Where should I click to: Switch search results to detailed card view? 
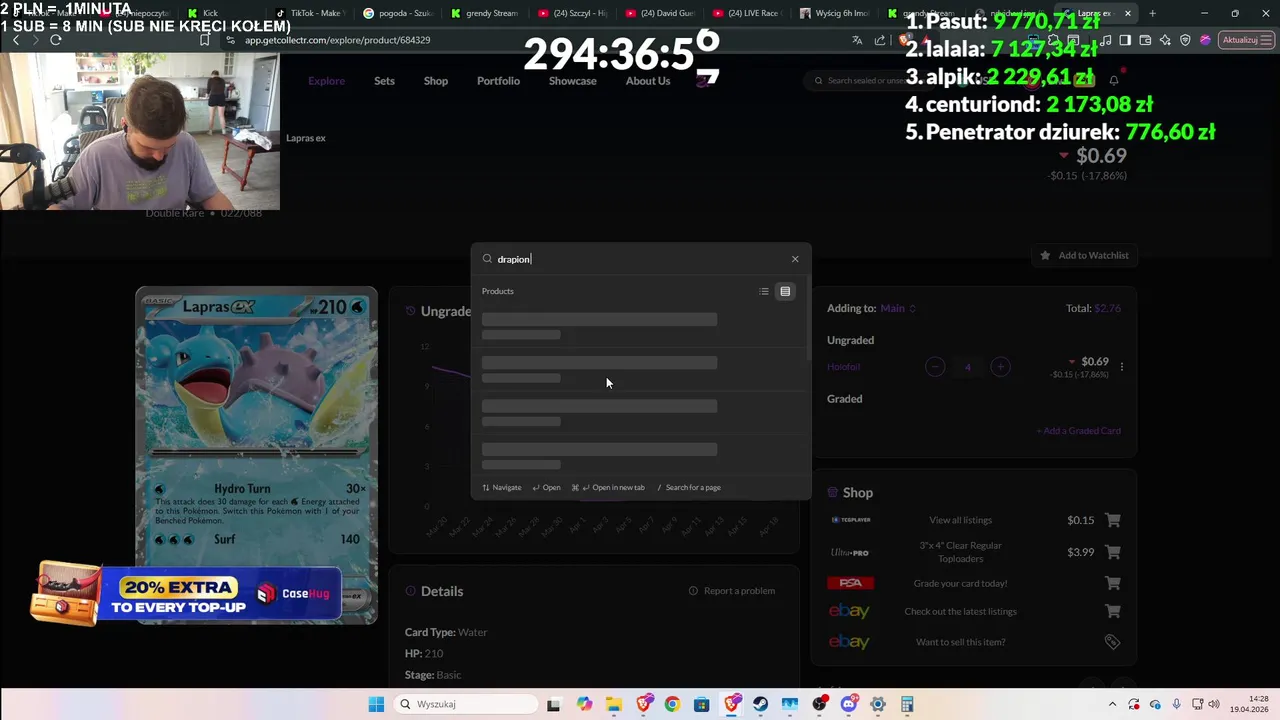pyautogui.click(x=785, y=291)
